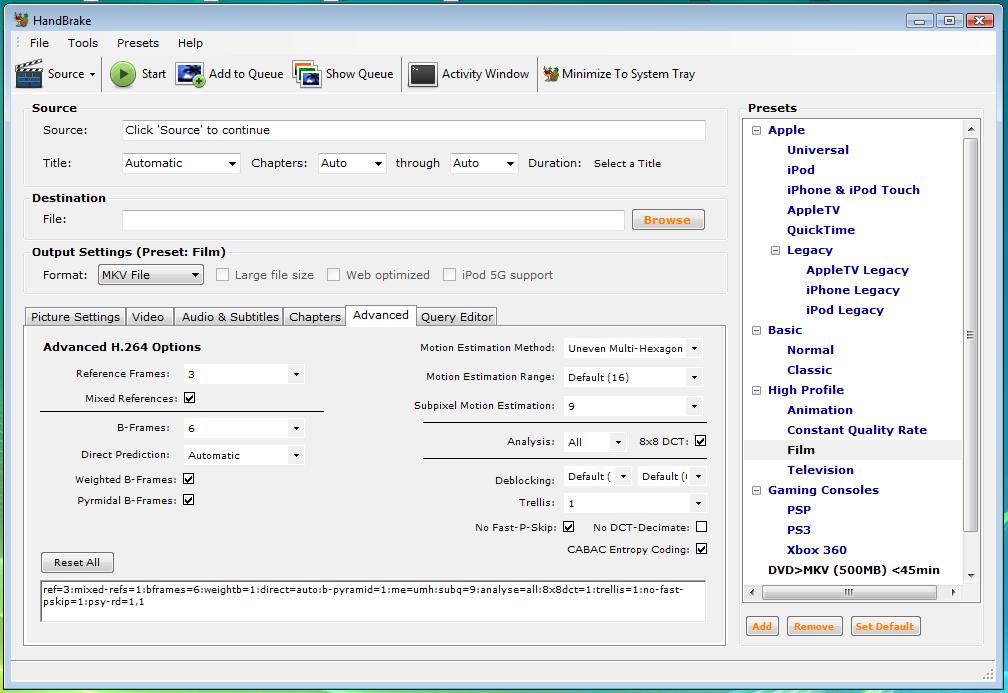The image size is (1008, 693).
Task: Open the B-Frames dropdown
Action: 244,428
